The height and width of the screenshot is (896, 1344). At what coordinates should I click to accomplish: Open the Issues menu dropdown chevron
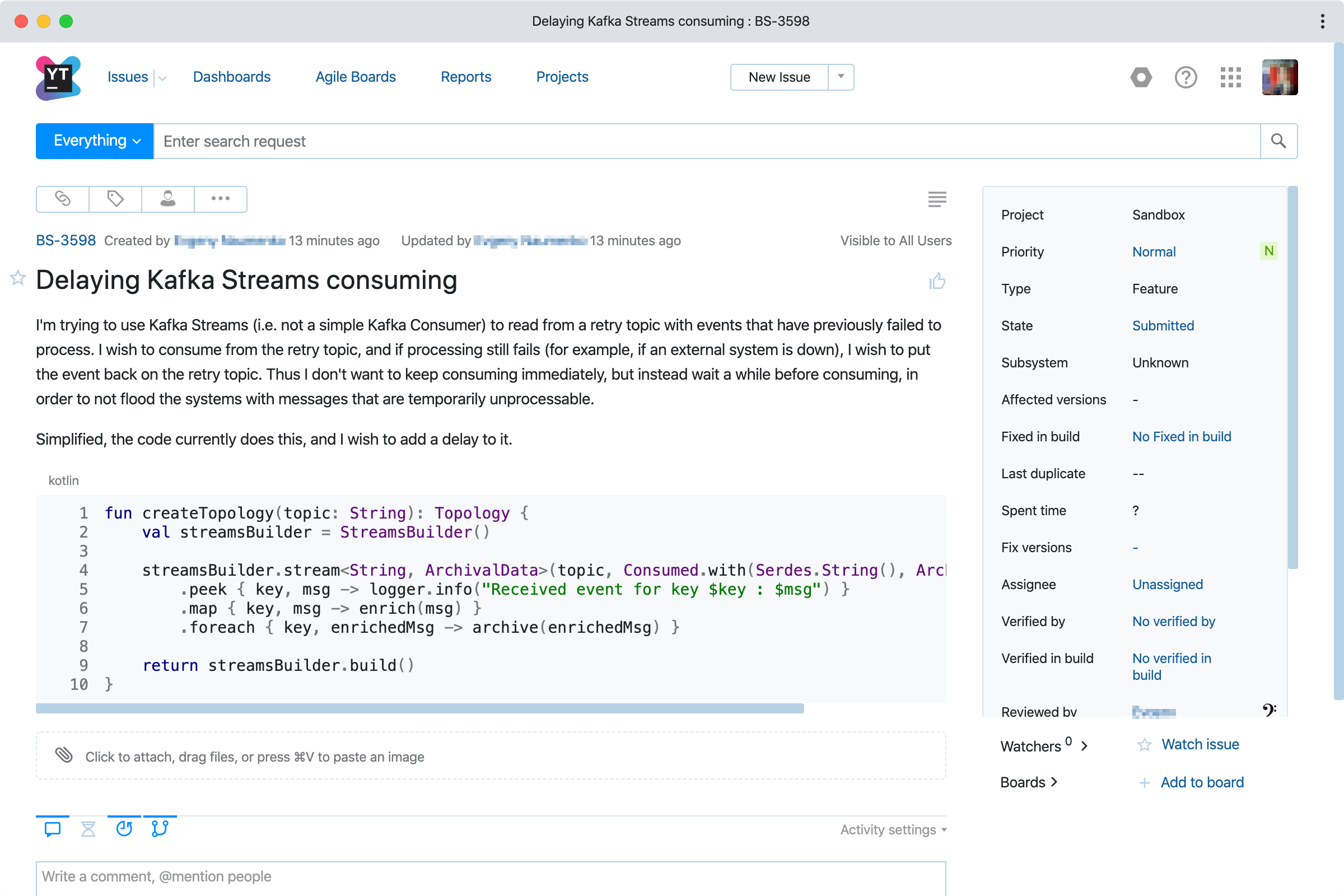tap(162, 78)
